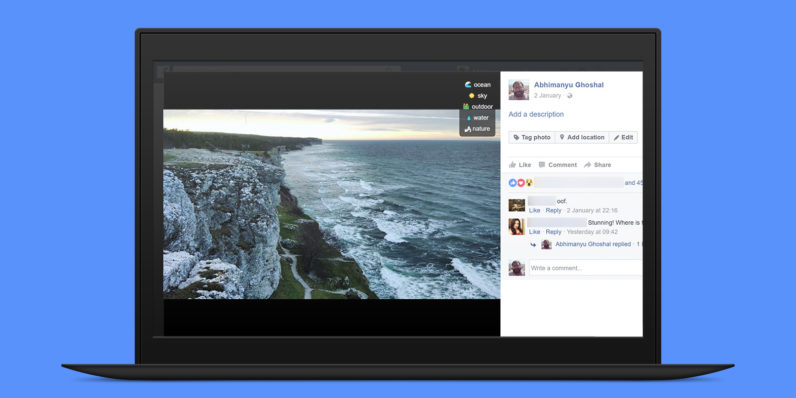Like the photo using the thumbs-up button
This screenshot has width=796, height=398.
(x=520, y=165)
